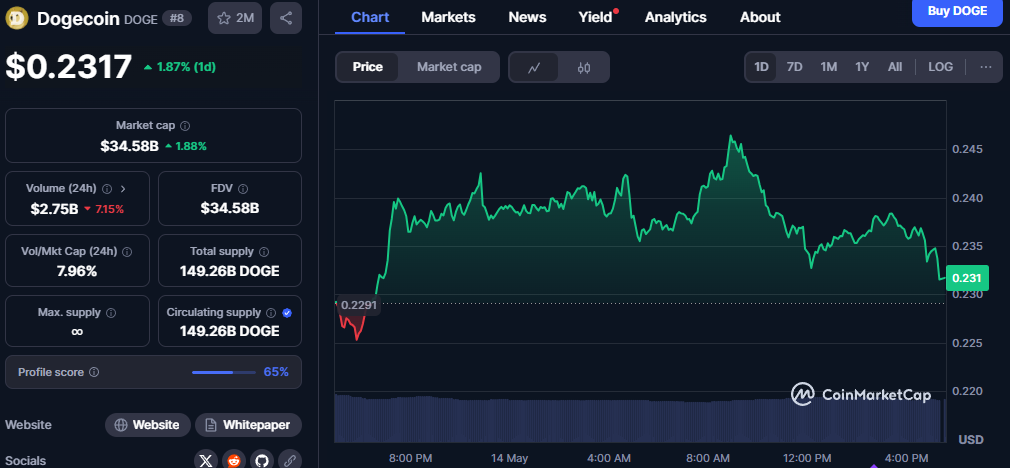This screenshot has width=1010, height=468.
Task: Open the Markets tab
Action: pos(448,17)
